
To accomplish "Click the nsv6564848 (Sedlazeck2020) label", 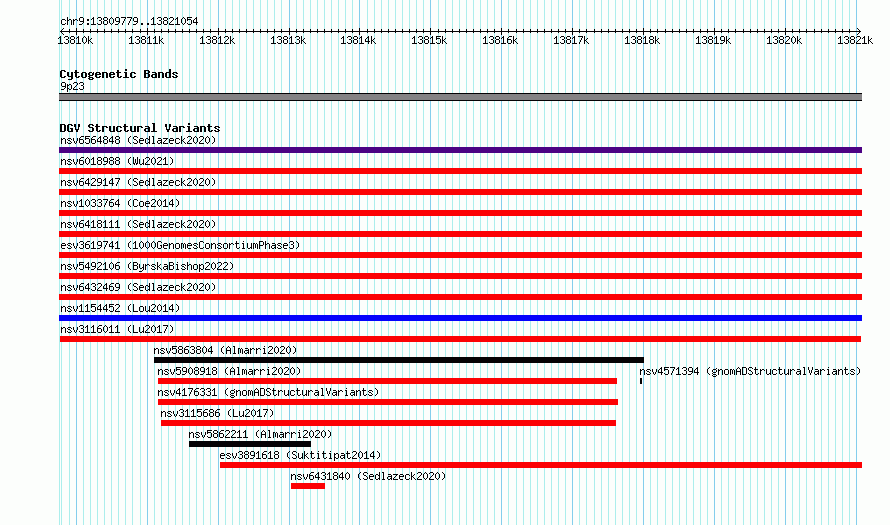I will pyautogui.click(x=138, y=140).
